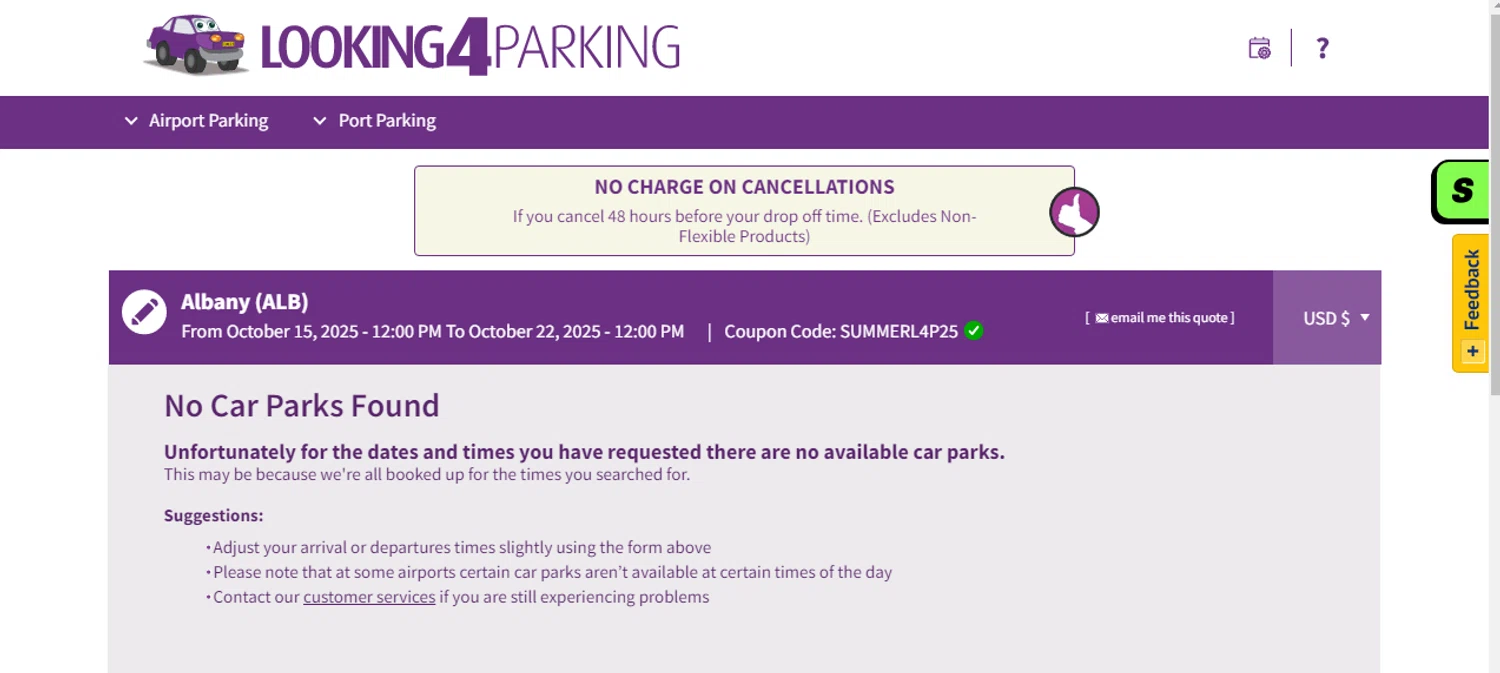Select the Airport Parking menu label
Image resolution: width=1500 pixels, height=673 pixels.
(x=208, y=121)
